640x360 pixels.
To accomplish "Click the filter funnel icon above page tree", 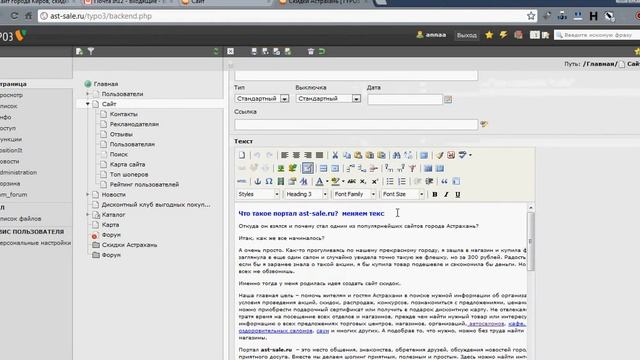I will click(x=91, y=51).
